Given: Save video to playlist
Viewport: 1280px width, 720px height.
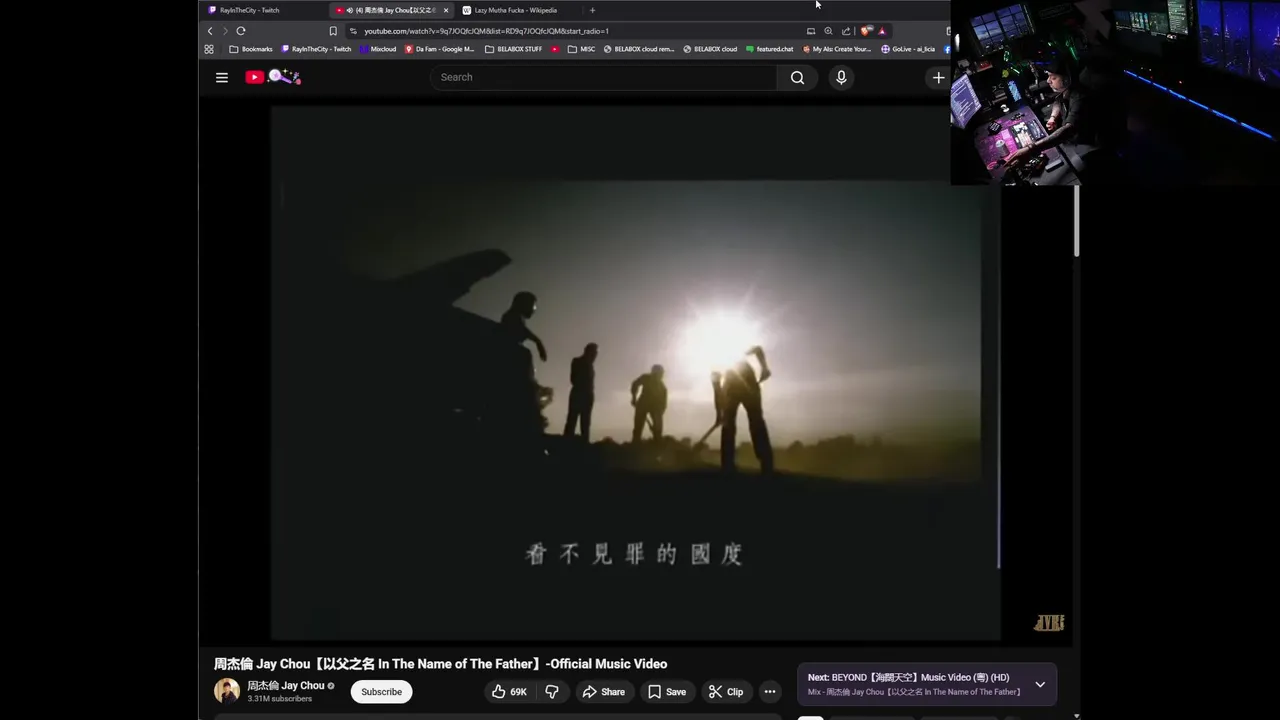Looking at the screenshot, I should (x=667, y=692).
